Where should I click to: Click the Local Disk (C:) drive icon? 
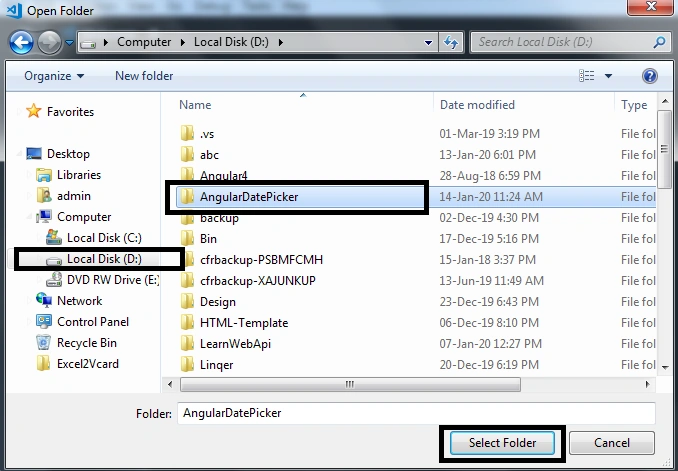point(54,237)
